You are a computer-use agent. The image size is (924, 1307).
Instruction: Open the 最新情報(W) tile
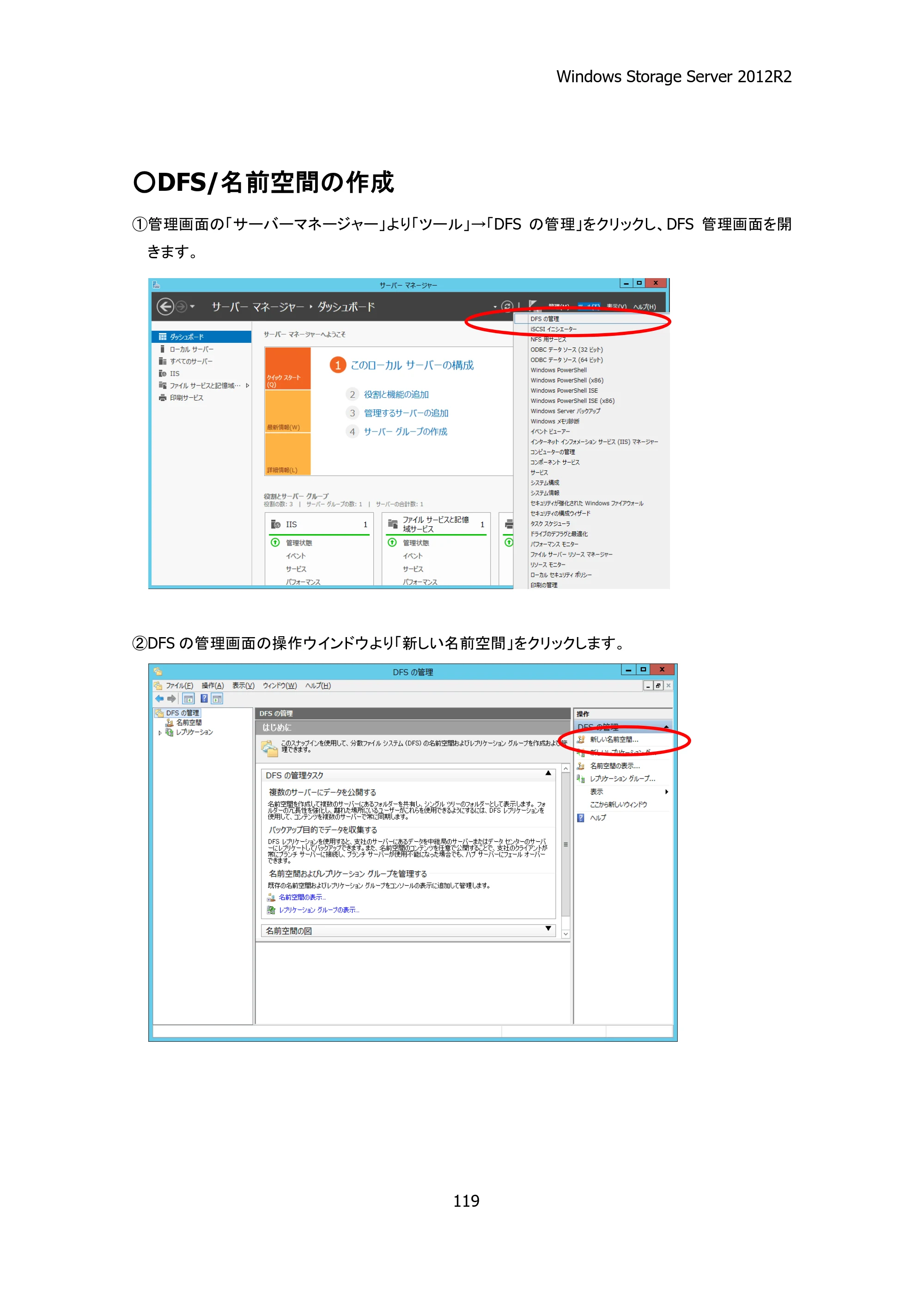click(287, 412)
